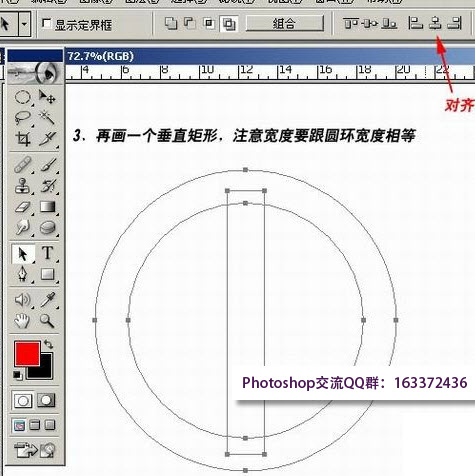Align selected paths to bottom edges
The width and height of the screenshot is (475, 476).
point(389,24)
